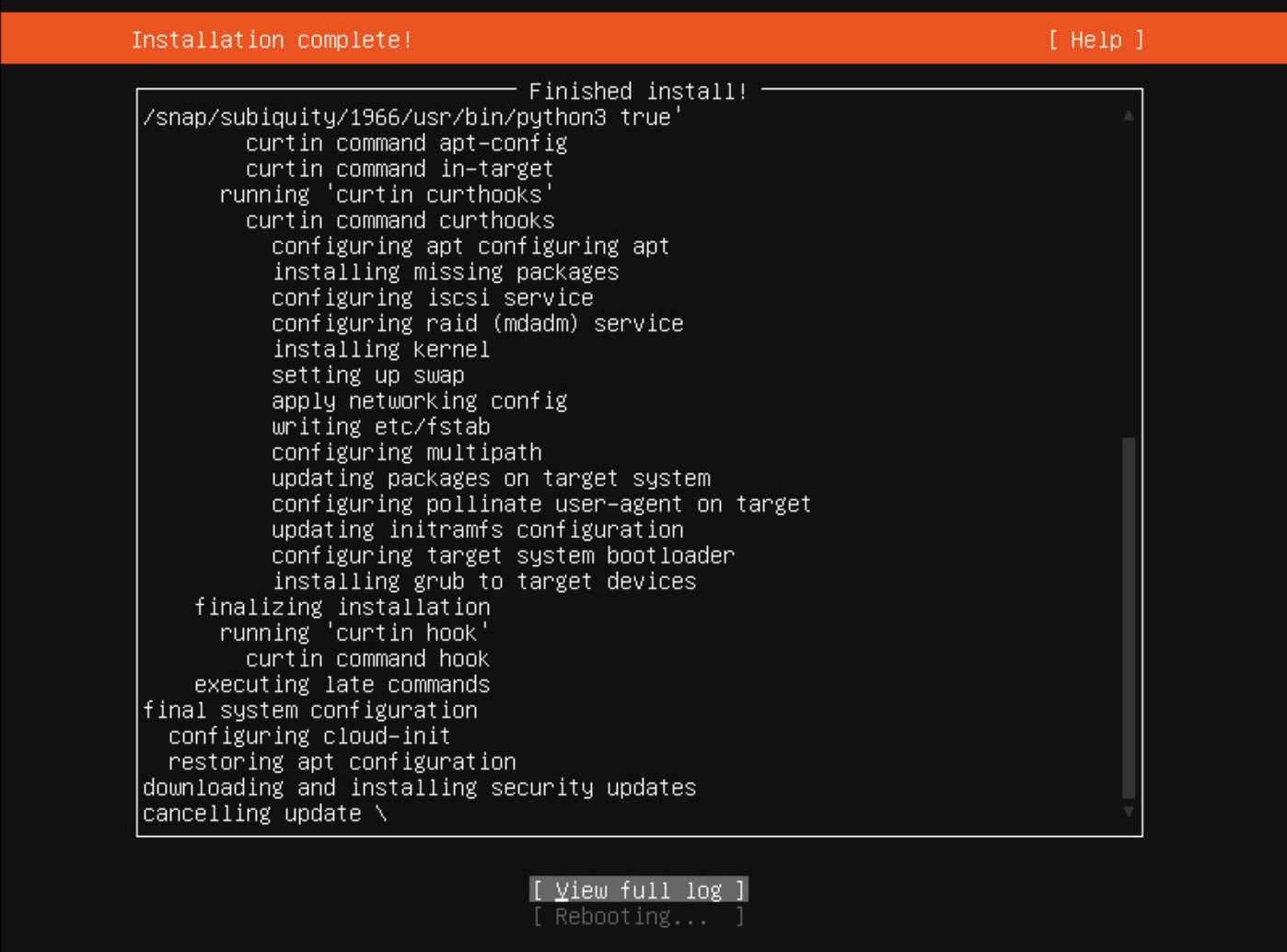This screenshot has width=1287, height=952.
Task: Open the Help menu in header
Action: click(x=1096, y=40)
